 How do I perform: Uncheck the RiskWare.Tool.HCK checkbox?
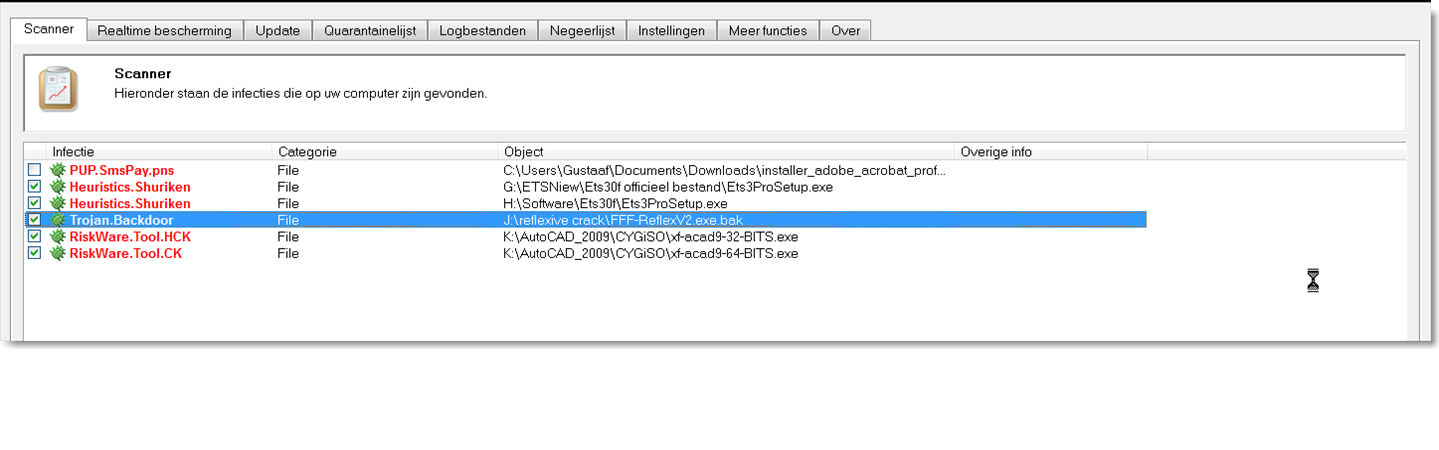35,237
